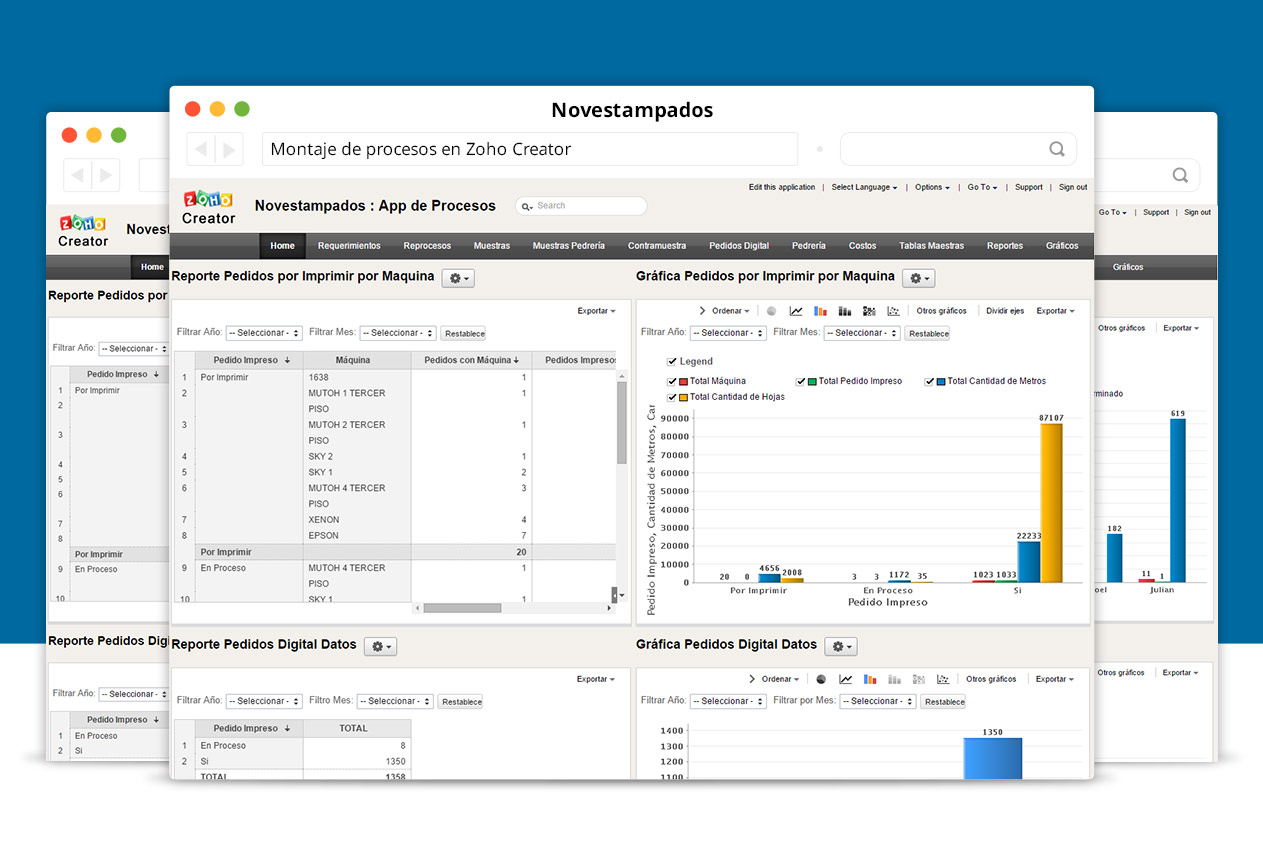1263x860 pixels.
Task: Select line chart icon in Pedidos Digital Datos chart
Action: pos(846,679)
